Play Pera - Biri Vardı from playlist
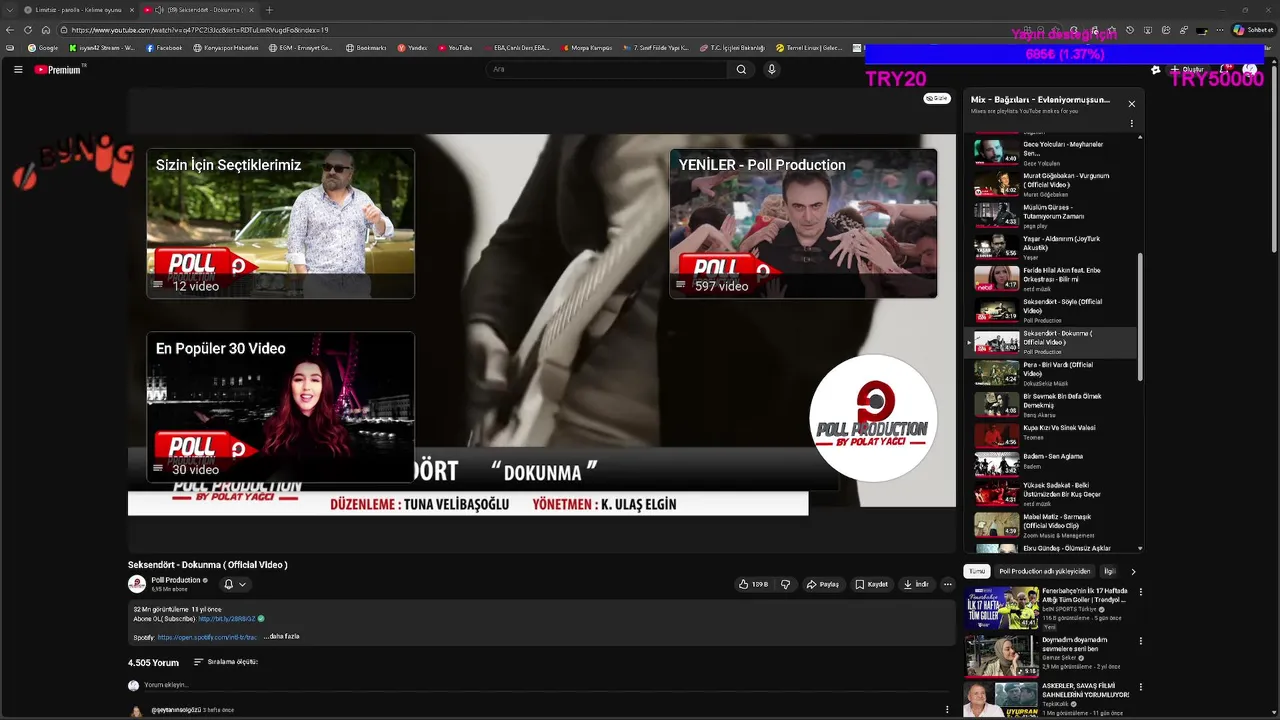This screenshot has height=720, width=1280. [x=1050, y=372]
